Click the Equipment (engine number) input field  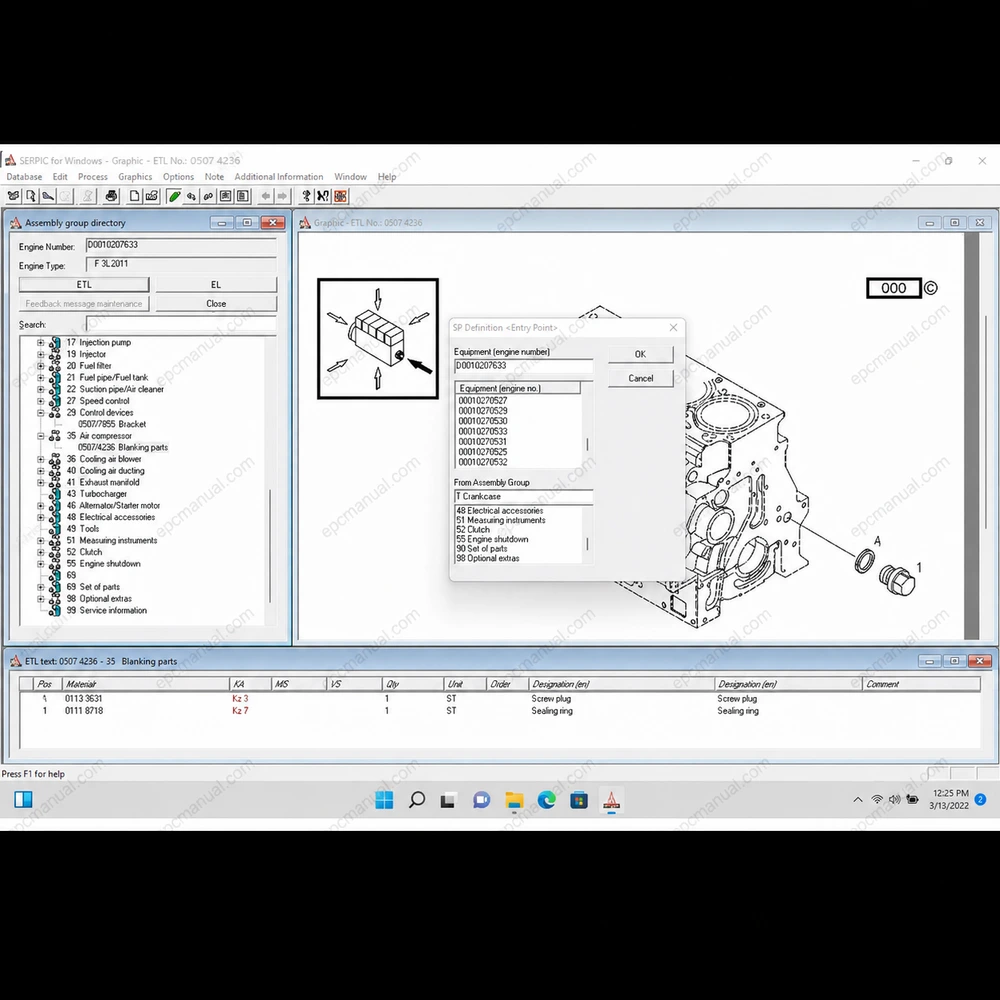[524, 366]
